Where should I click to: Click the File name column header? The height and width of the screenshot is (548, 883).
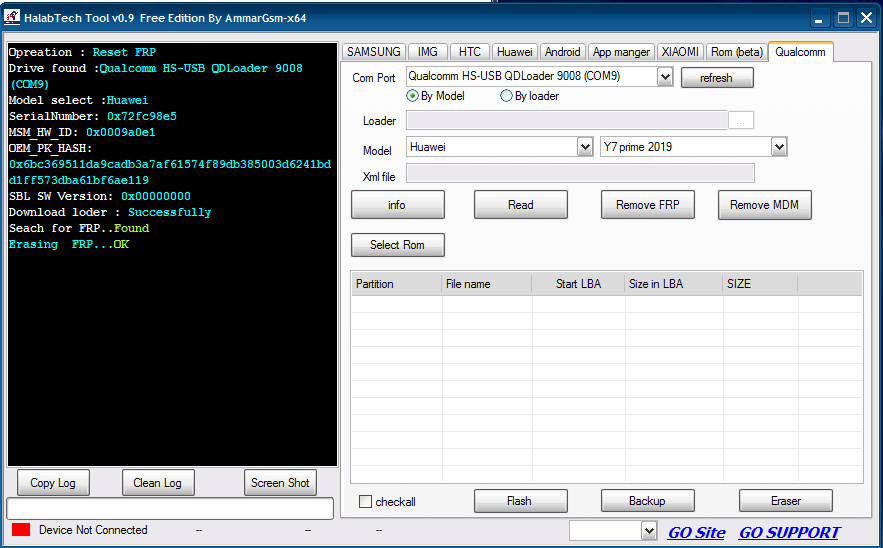click(x=487, y=284)
